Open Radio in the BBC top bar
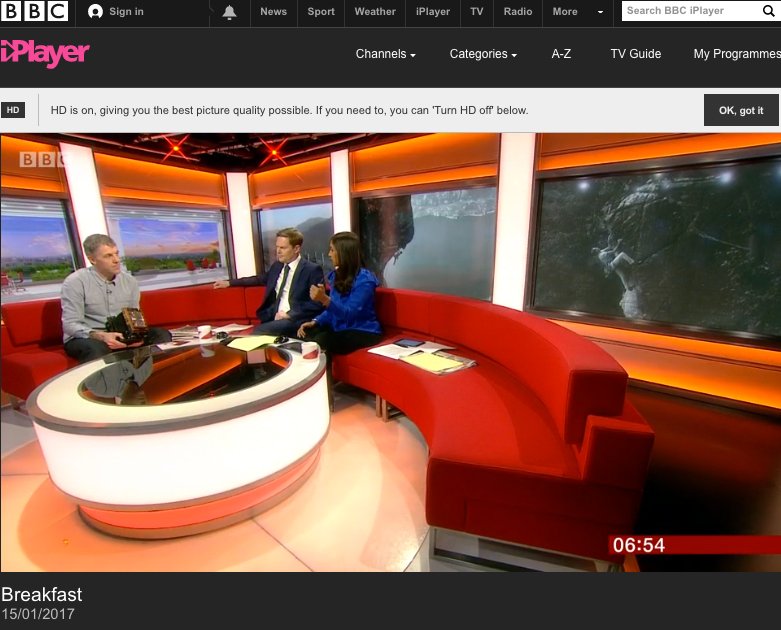 point(518,11)
